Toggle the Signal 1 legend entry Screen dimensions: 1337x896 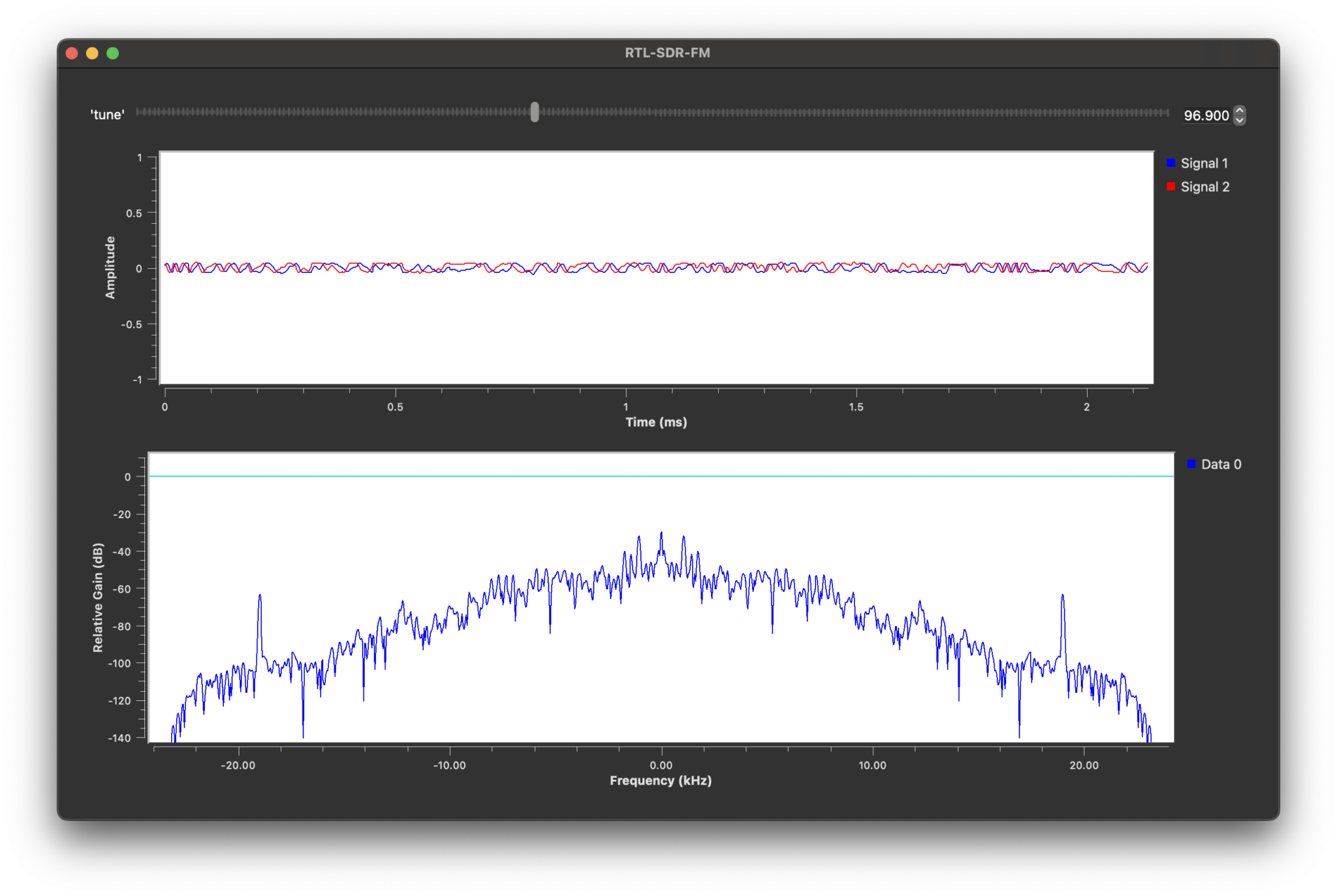pyautogui.click(x=1204, y=163)
